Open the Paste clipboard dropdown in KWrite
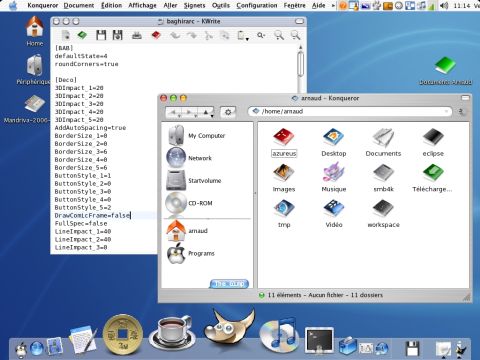 tap(247, 39)
